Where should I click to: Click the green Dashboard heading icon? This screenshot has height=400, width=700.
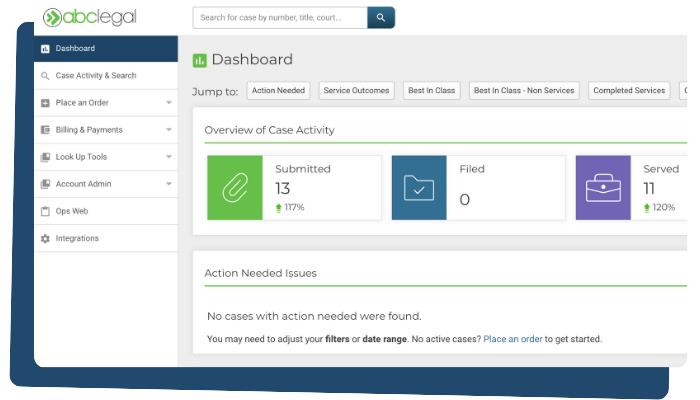[x=200, y=60]
